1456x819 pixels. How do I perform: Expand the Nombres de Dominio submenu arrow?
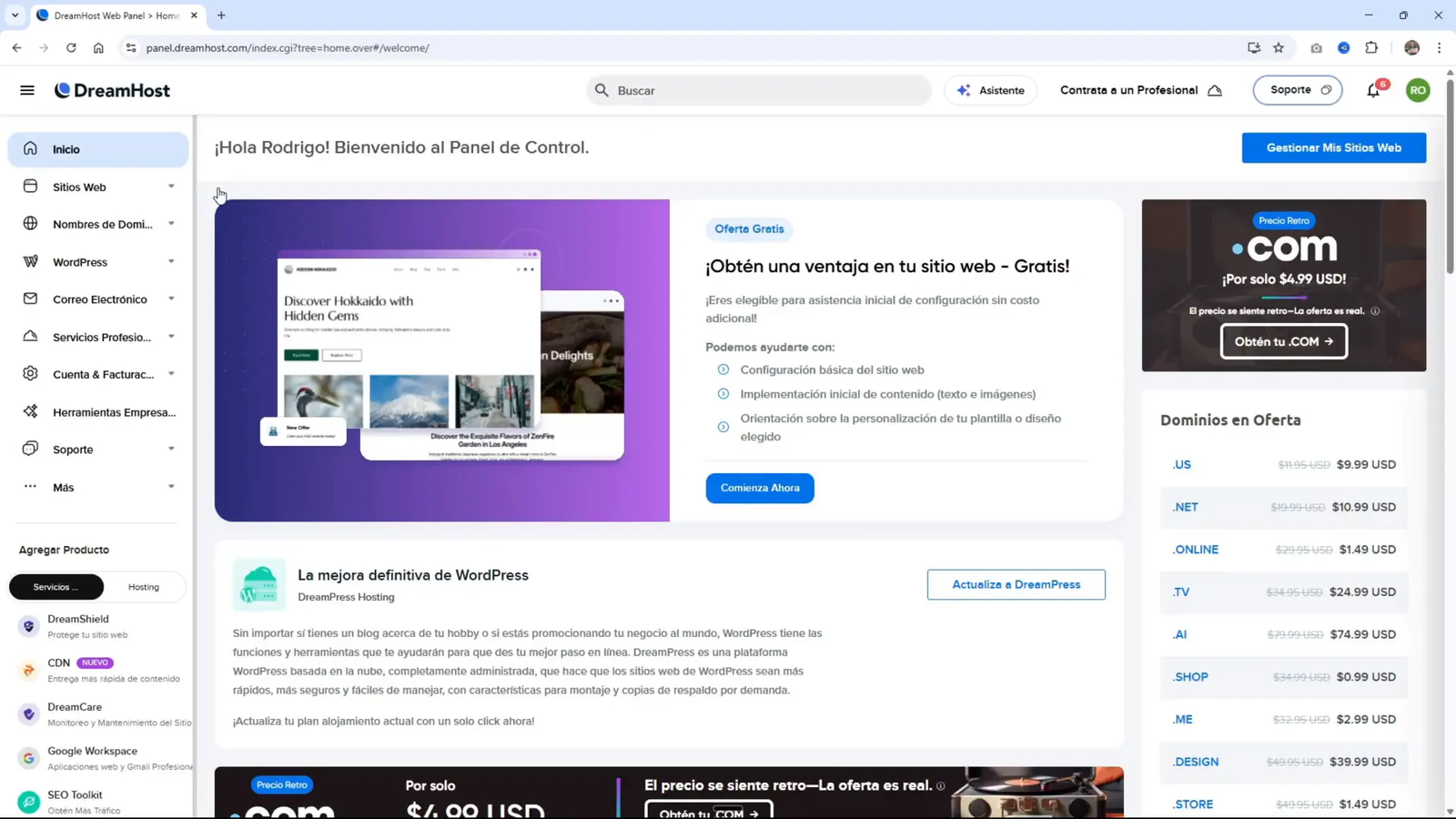coord(171,224)
